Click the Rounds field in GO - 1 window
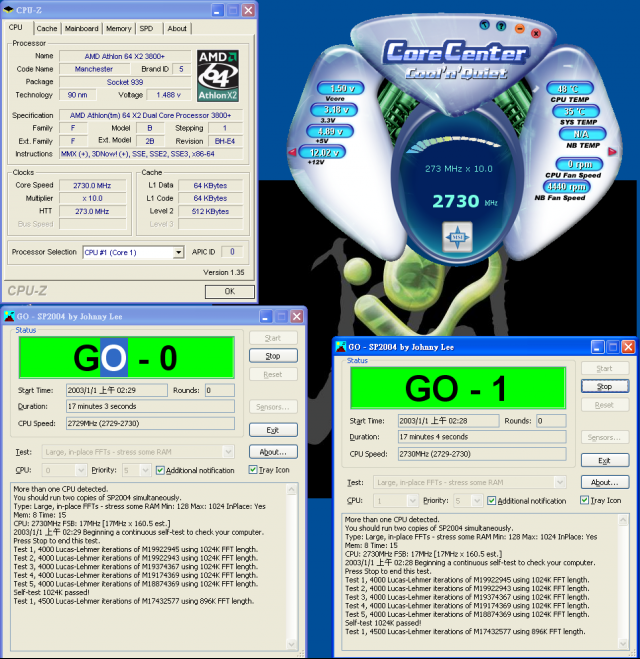The image size is (640, 659). pyautogui.click(x=551, y=421)
